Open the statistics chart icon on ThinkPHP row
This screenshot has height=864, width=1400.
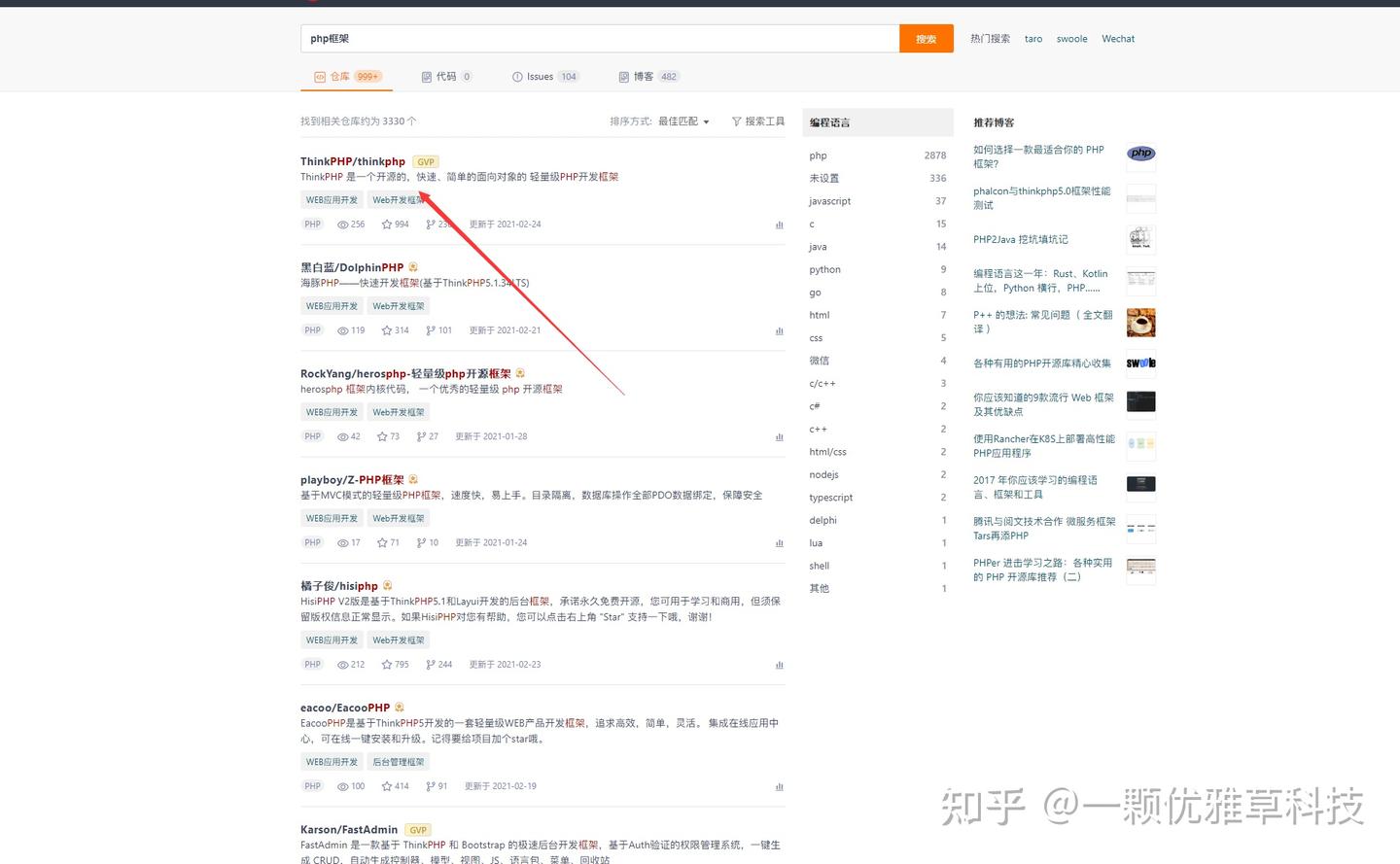779,225
